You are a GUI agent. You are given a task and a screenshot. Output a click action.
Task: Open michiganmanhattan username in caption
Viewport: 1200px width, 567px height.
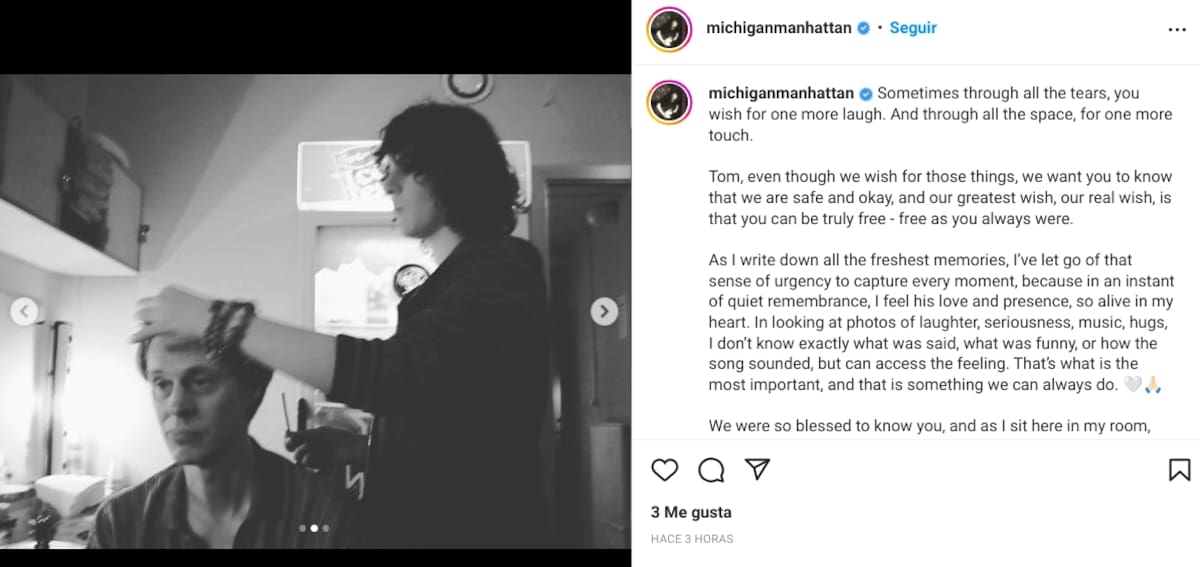tap(781, 93)
